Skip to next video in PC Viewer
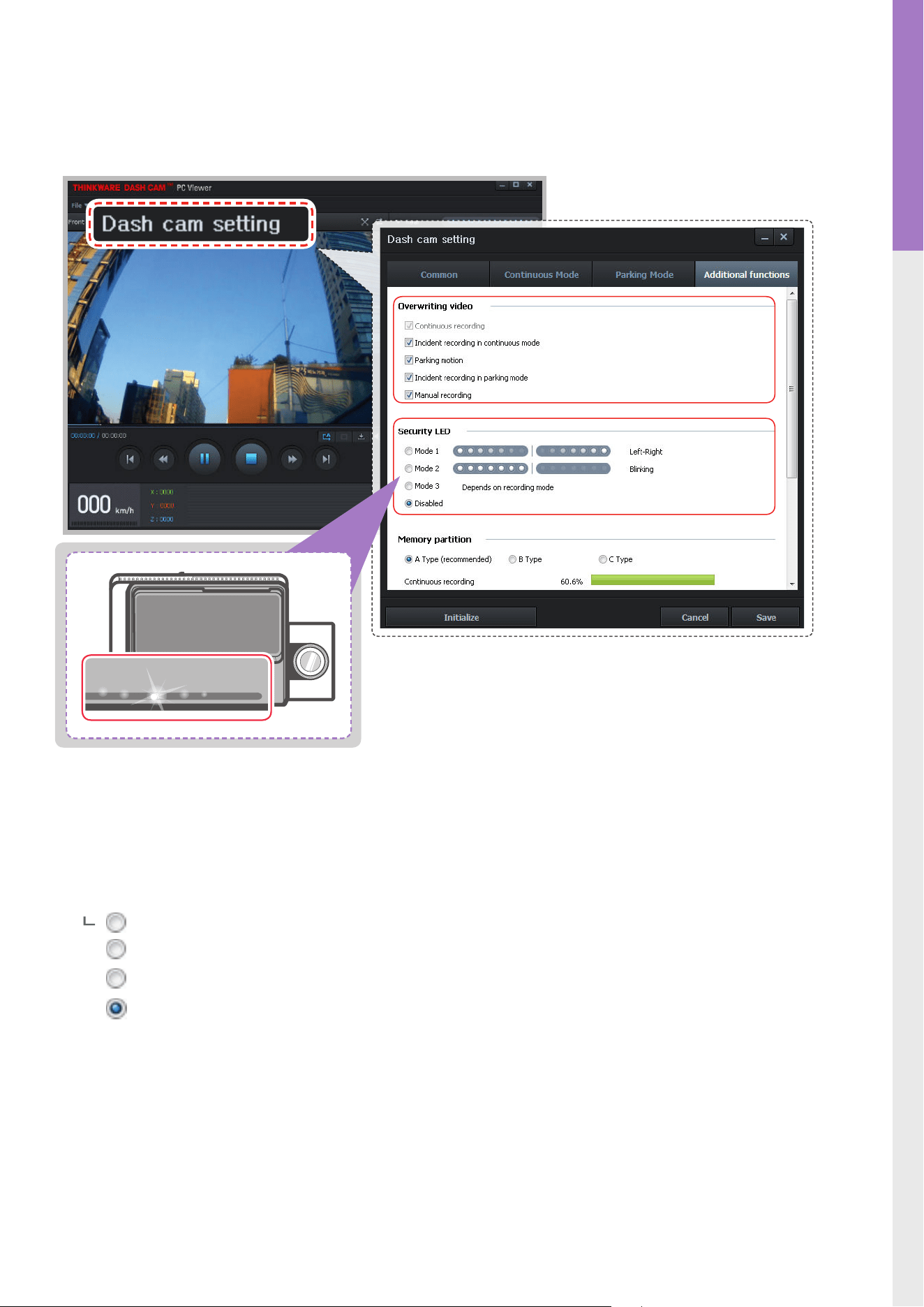 click(x=325, y=459)
